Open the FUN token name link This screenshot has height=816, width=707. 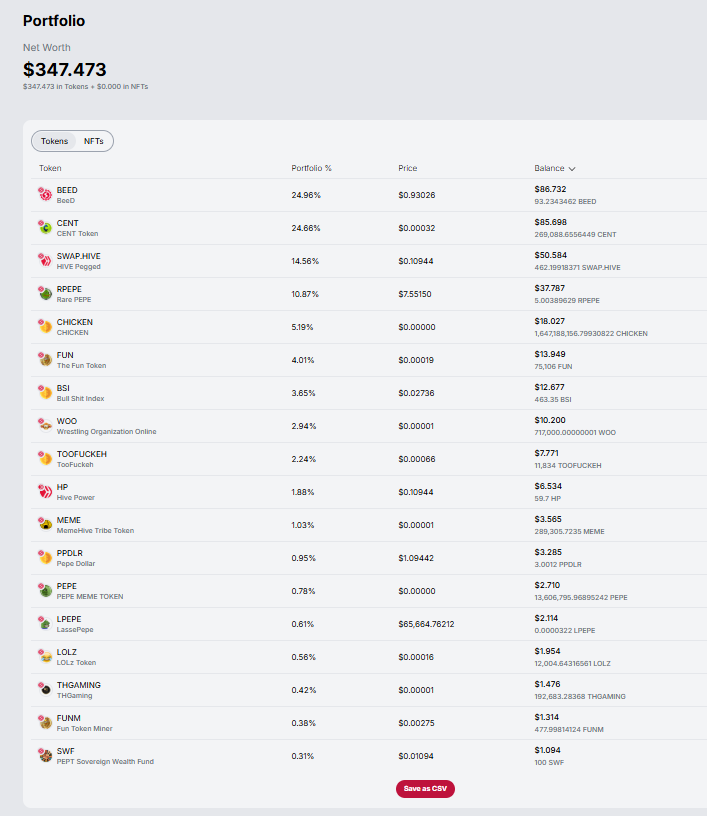[65, 355]
